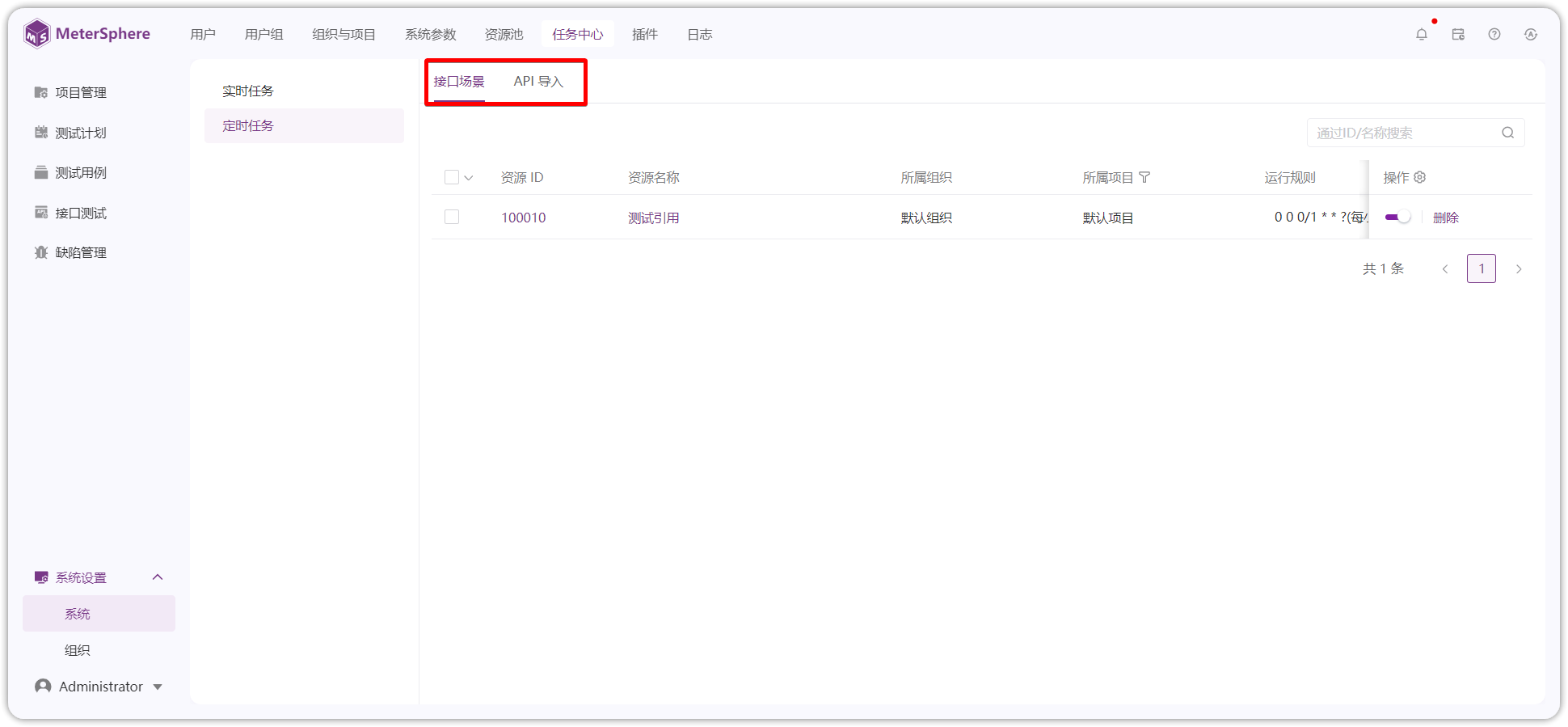The height and width of the screenshot is (727, 1568).
Task: Toggle the select-all header checkbox
Action: [x=452, y=177]
